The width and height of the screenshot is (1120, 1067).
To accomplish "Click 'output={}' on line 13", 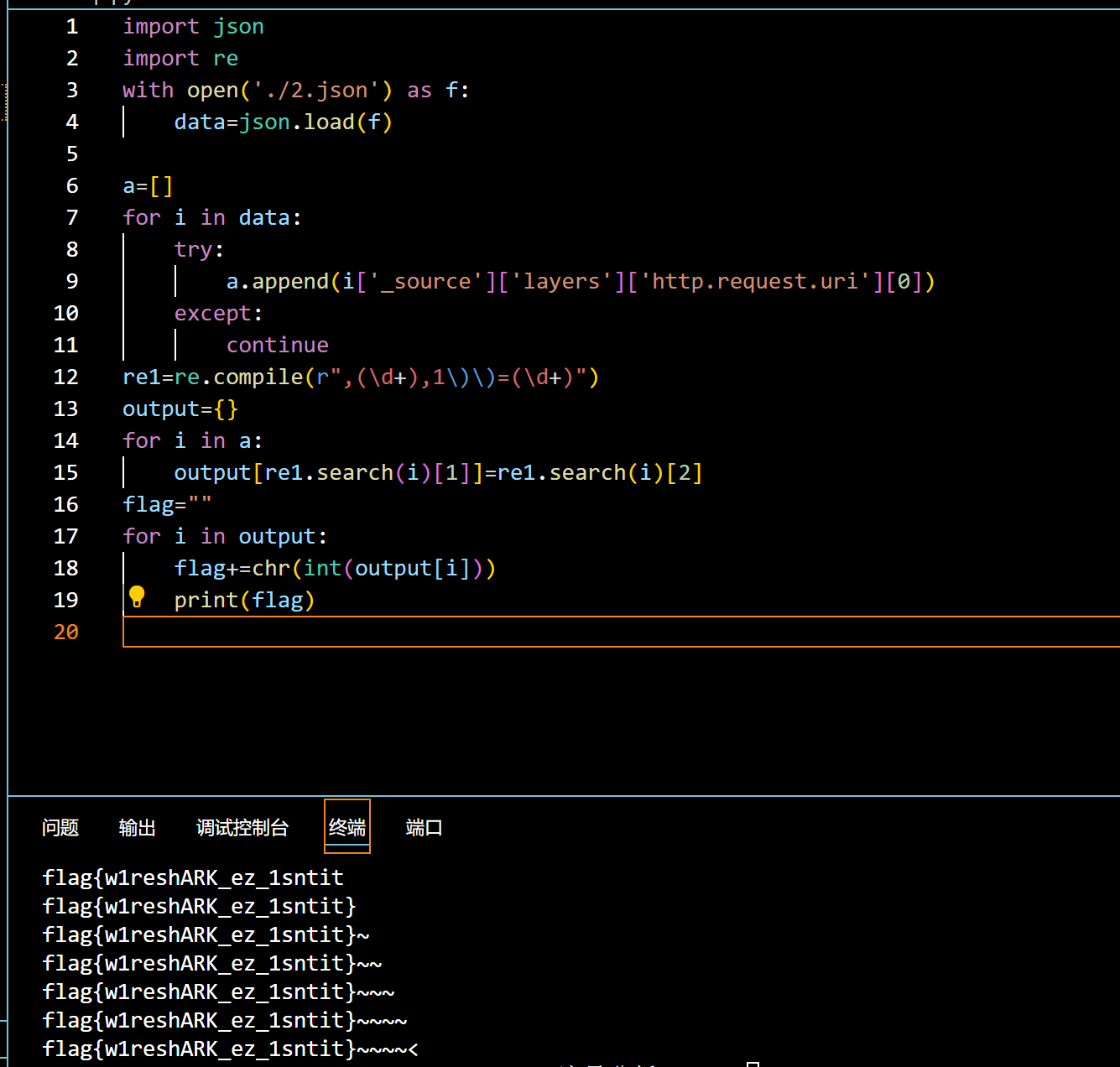I will coord(180,409).
